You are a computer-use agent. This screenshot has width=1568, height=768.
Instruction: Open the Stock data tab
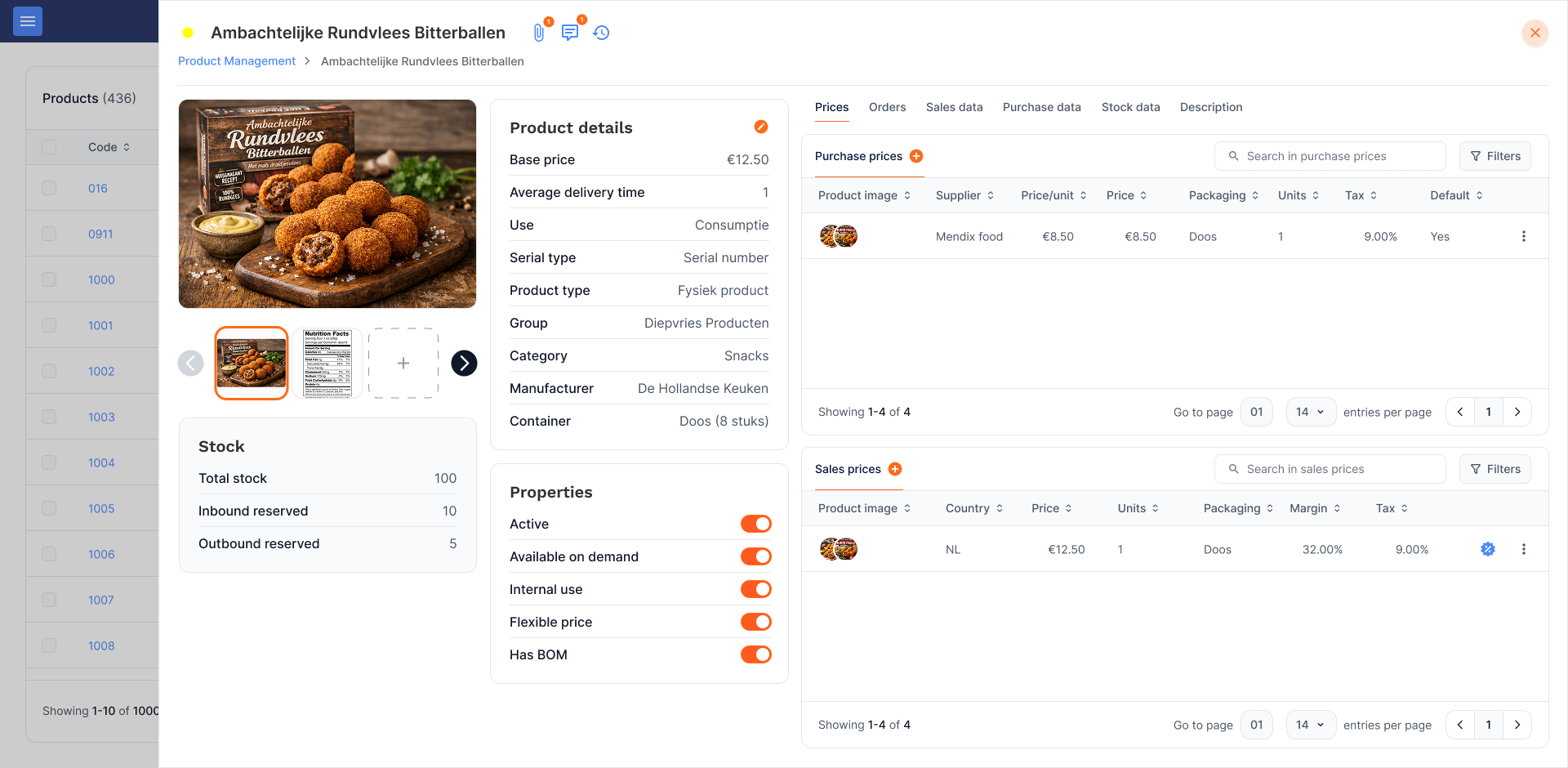(1130, 107)
